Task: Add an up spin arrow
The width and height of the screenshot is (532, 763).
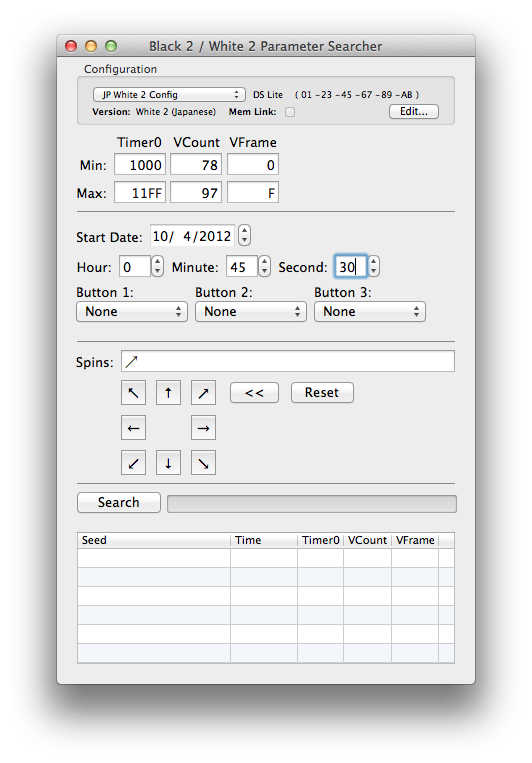Action: tap(168, 393)
